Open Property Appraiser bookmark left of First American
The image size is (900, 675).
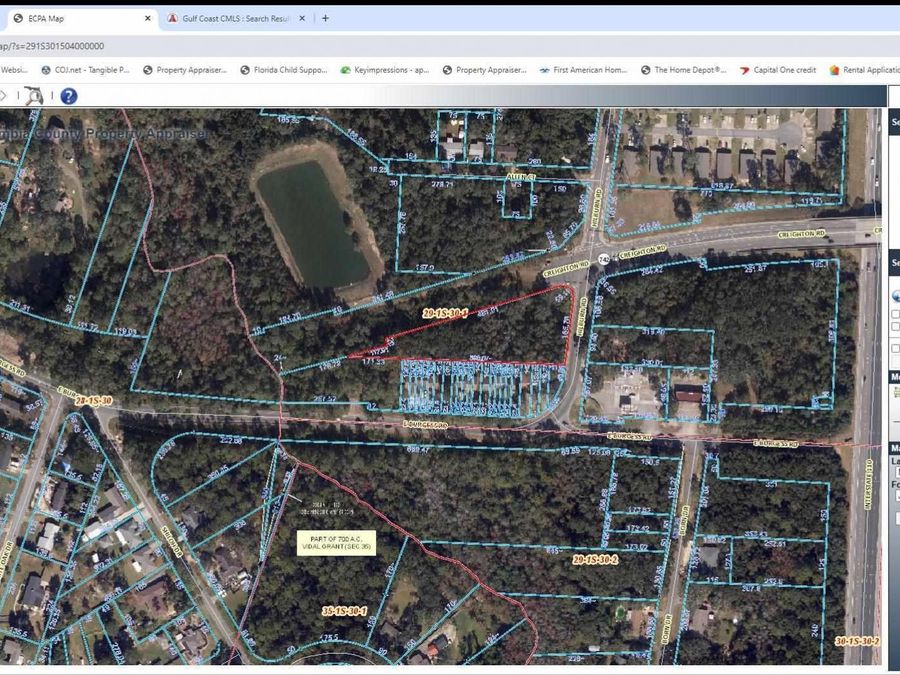(x=483, y=70)
